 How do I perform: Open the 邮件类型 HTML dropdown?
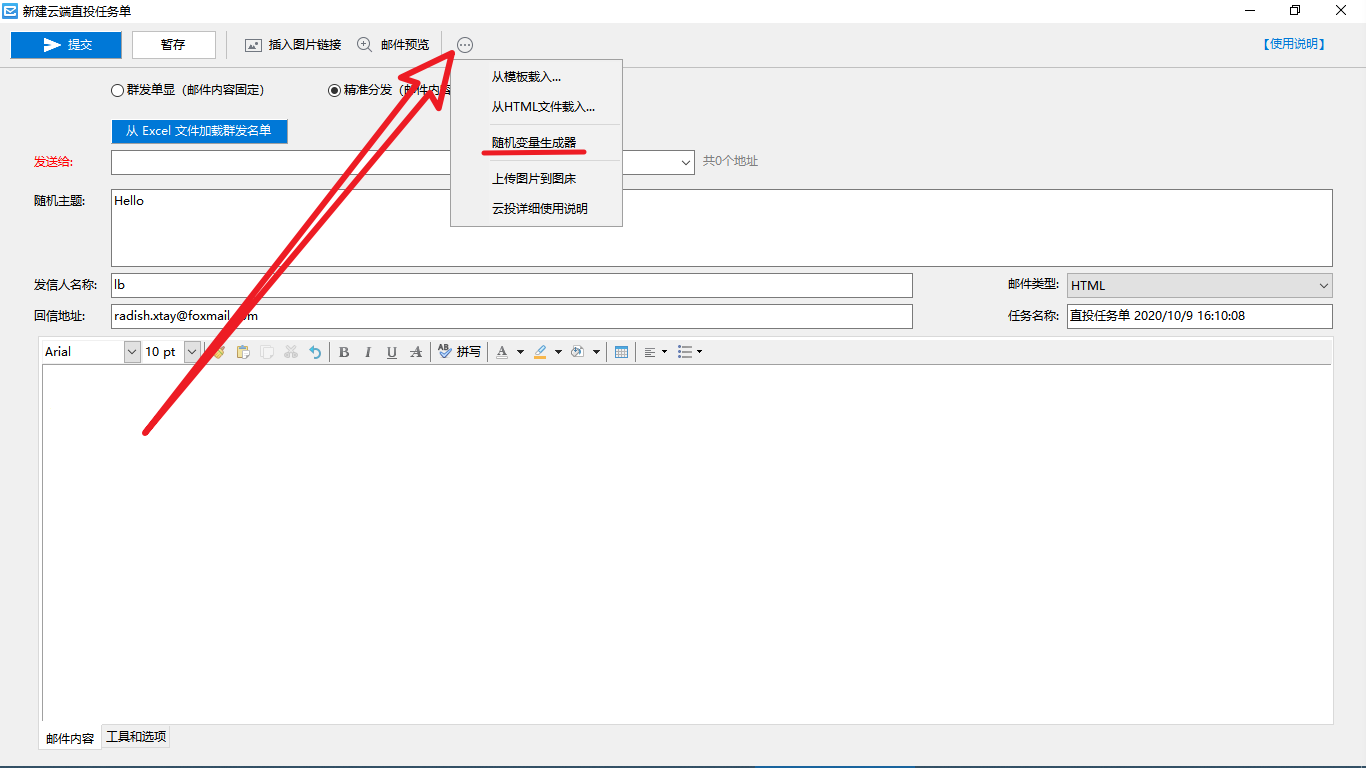[x=1200, y=285]
